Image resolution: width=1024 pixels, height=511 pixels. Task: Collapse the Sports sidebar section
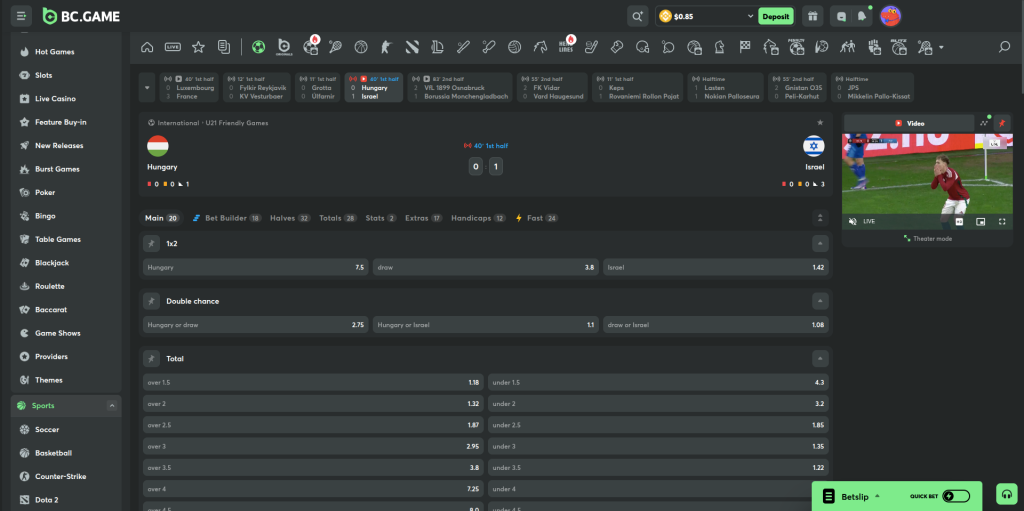(111, 406)
